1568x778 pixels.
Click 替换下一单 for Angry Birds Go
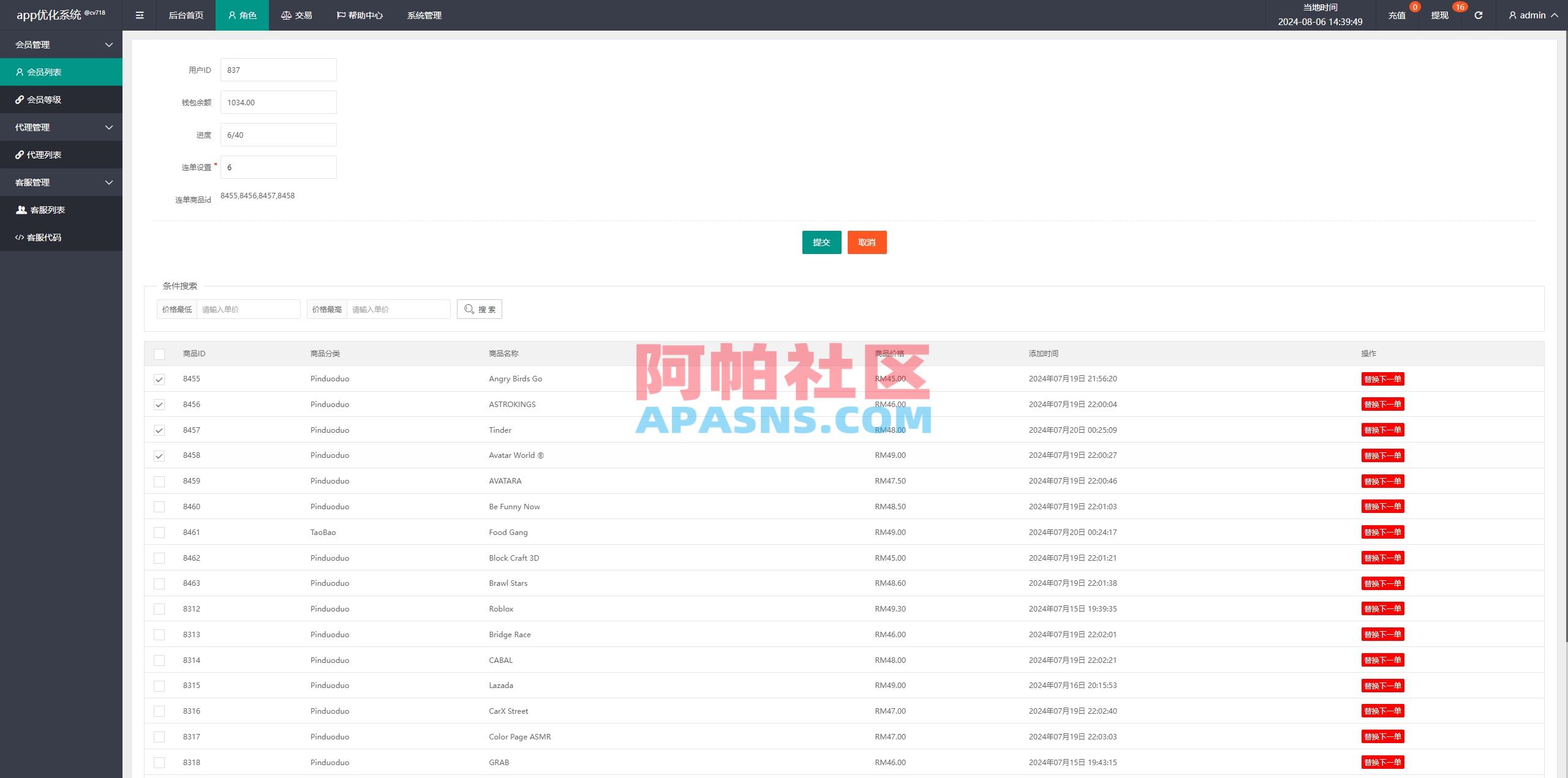point(1382,379)
